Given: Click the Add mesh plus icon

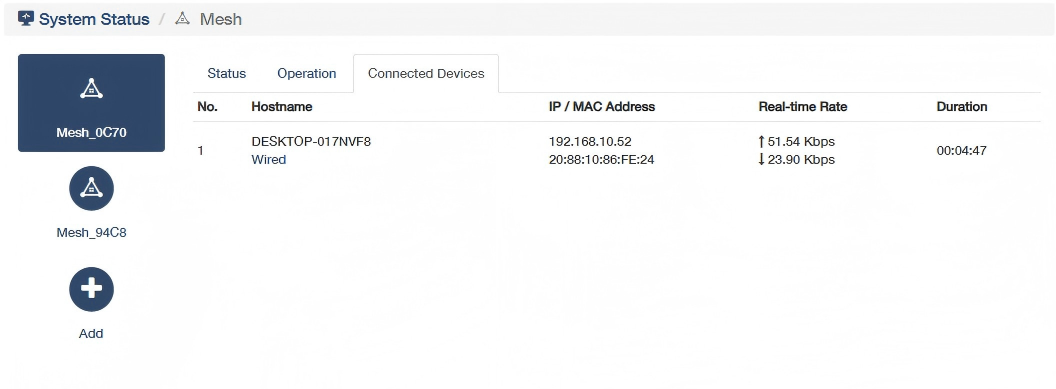Looking at the screenshot, I should (92, 289).
